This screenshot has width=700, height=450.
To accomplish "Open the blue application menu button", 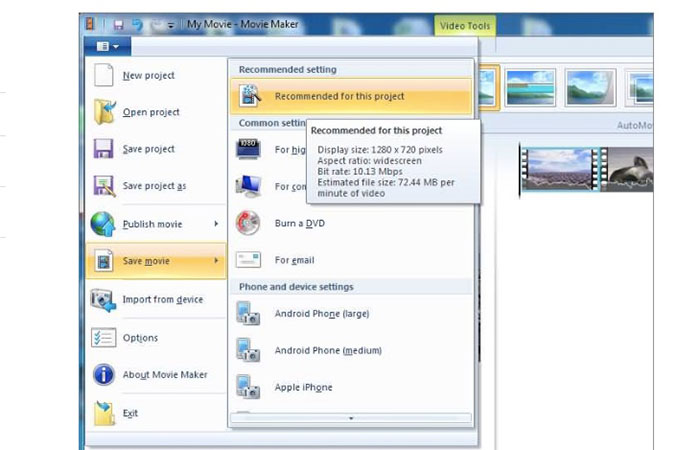I will [x=108, y=46].
